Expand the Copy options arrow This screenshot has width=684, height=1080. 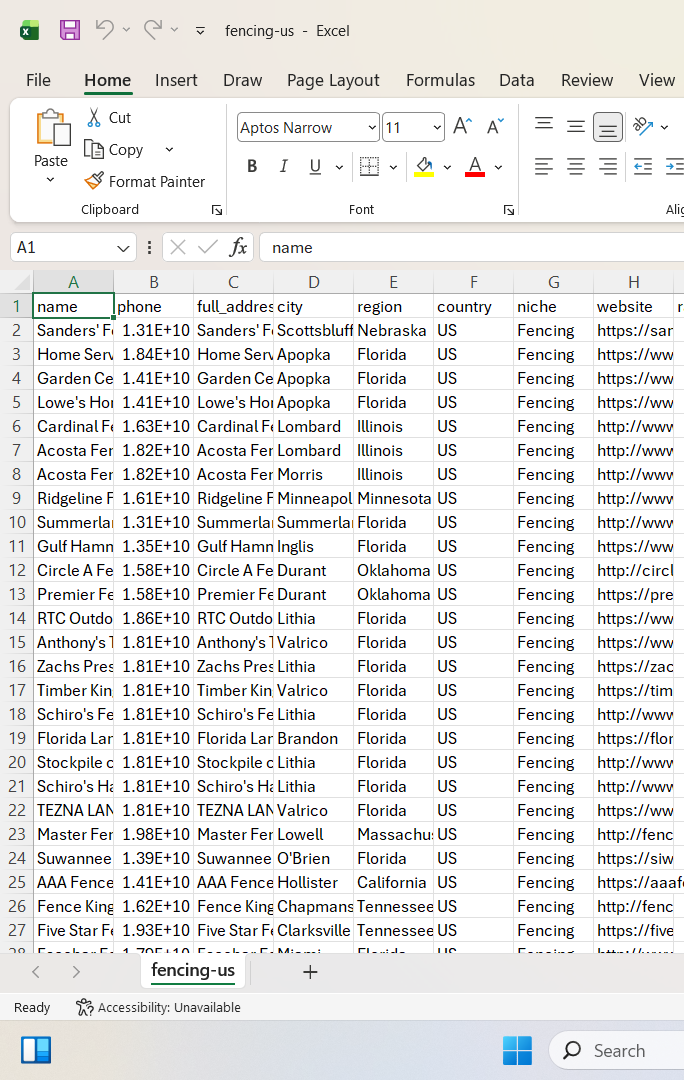tap(169, 149)
